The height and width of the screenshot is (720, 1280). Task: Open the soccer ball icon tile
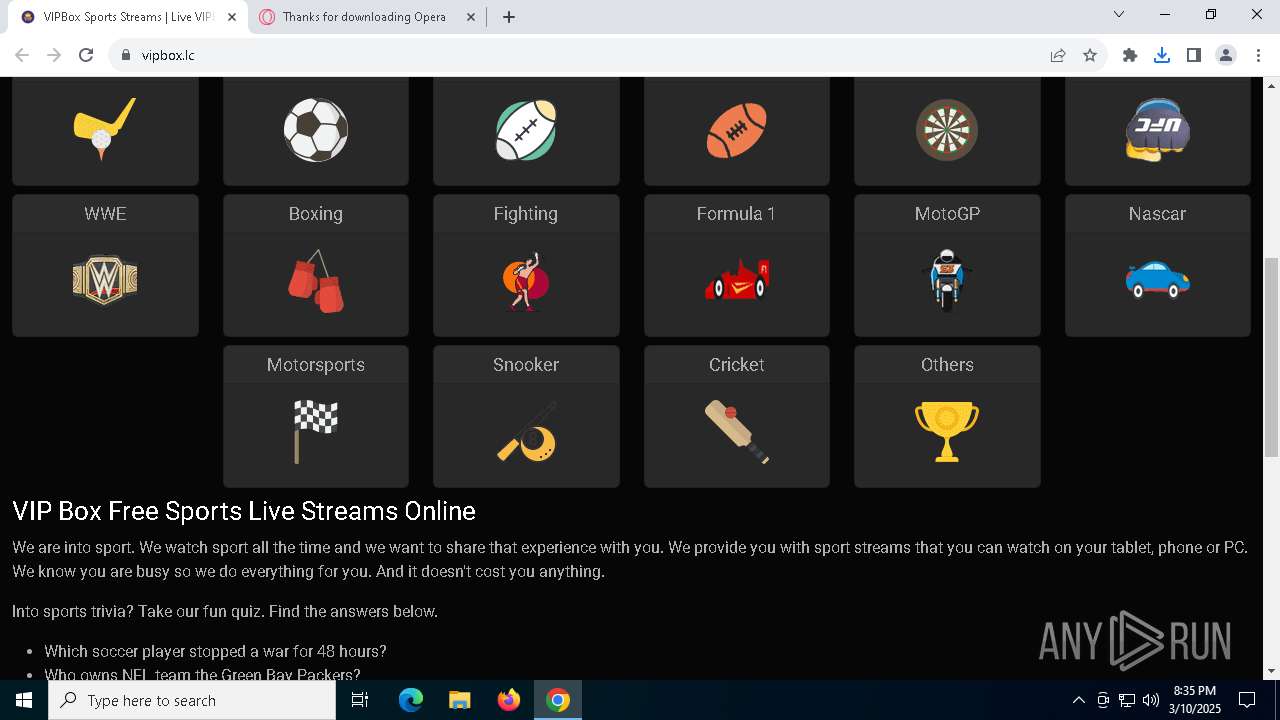click(316, 130)
